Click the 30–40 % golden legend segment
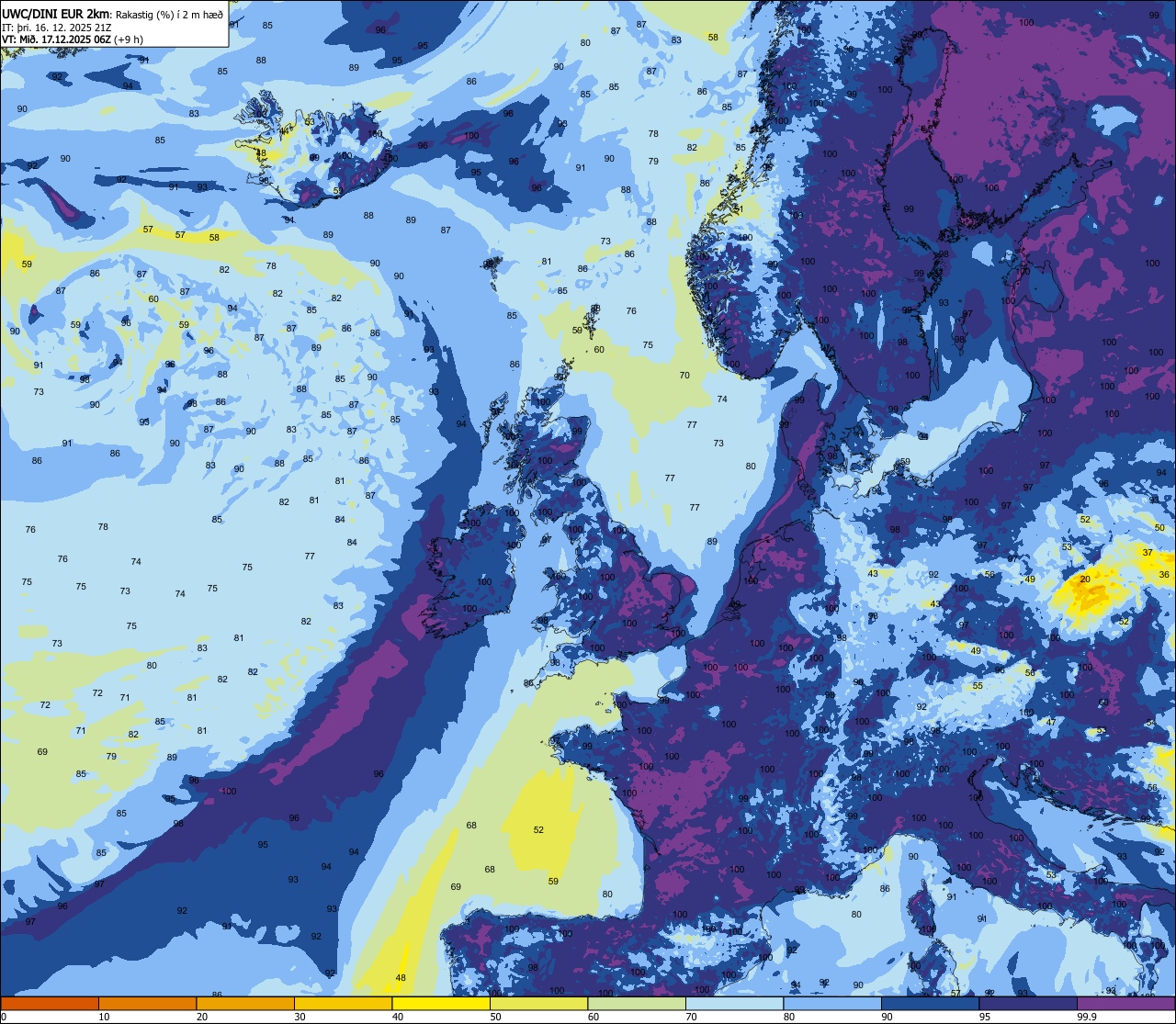The height and width of the screenshot is (1024, 1176). pyautogui.click(x=343, y=1003)
